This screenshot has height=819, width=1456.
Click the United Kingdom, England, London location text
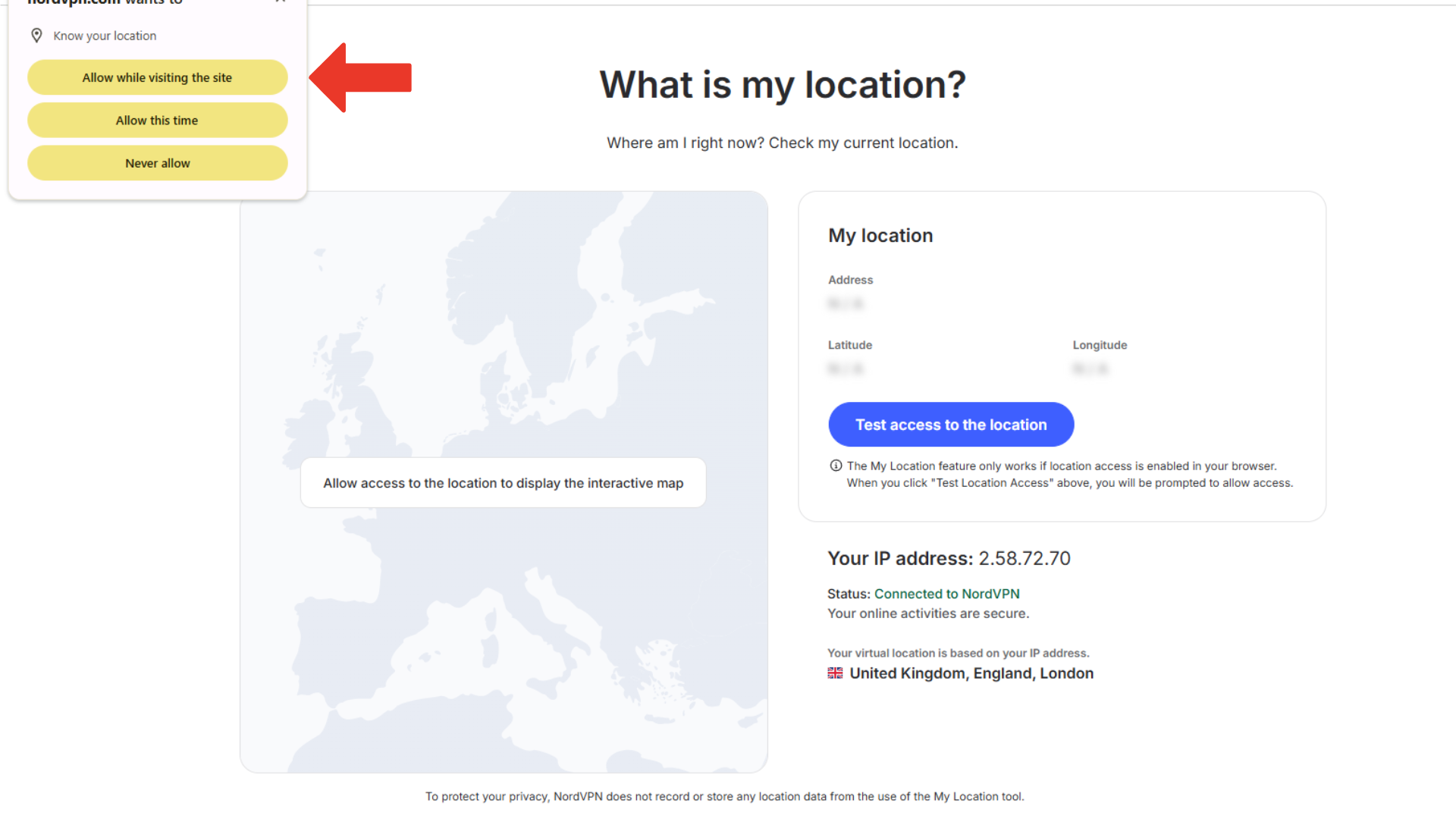click(x=971, y=673)
